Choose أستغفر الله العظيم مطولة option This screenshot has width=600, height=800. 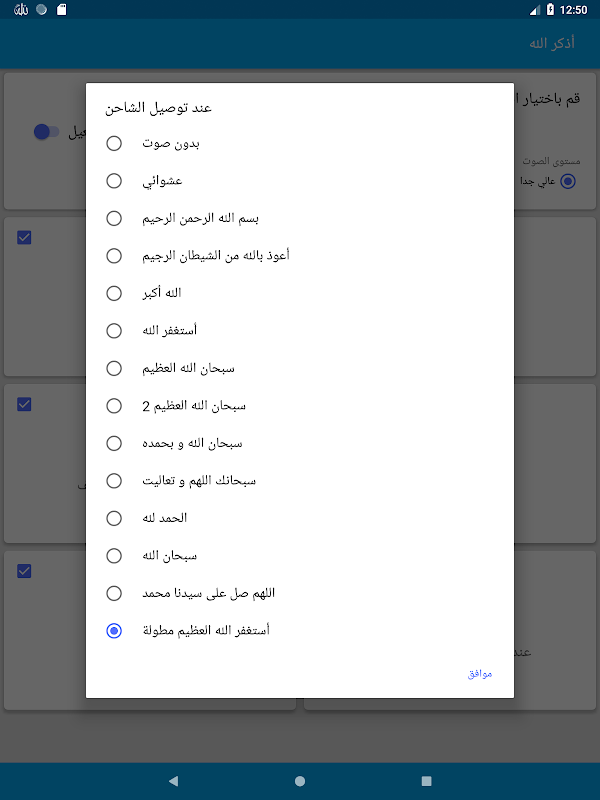point(300,631)
